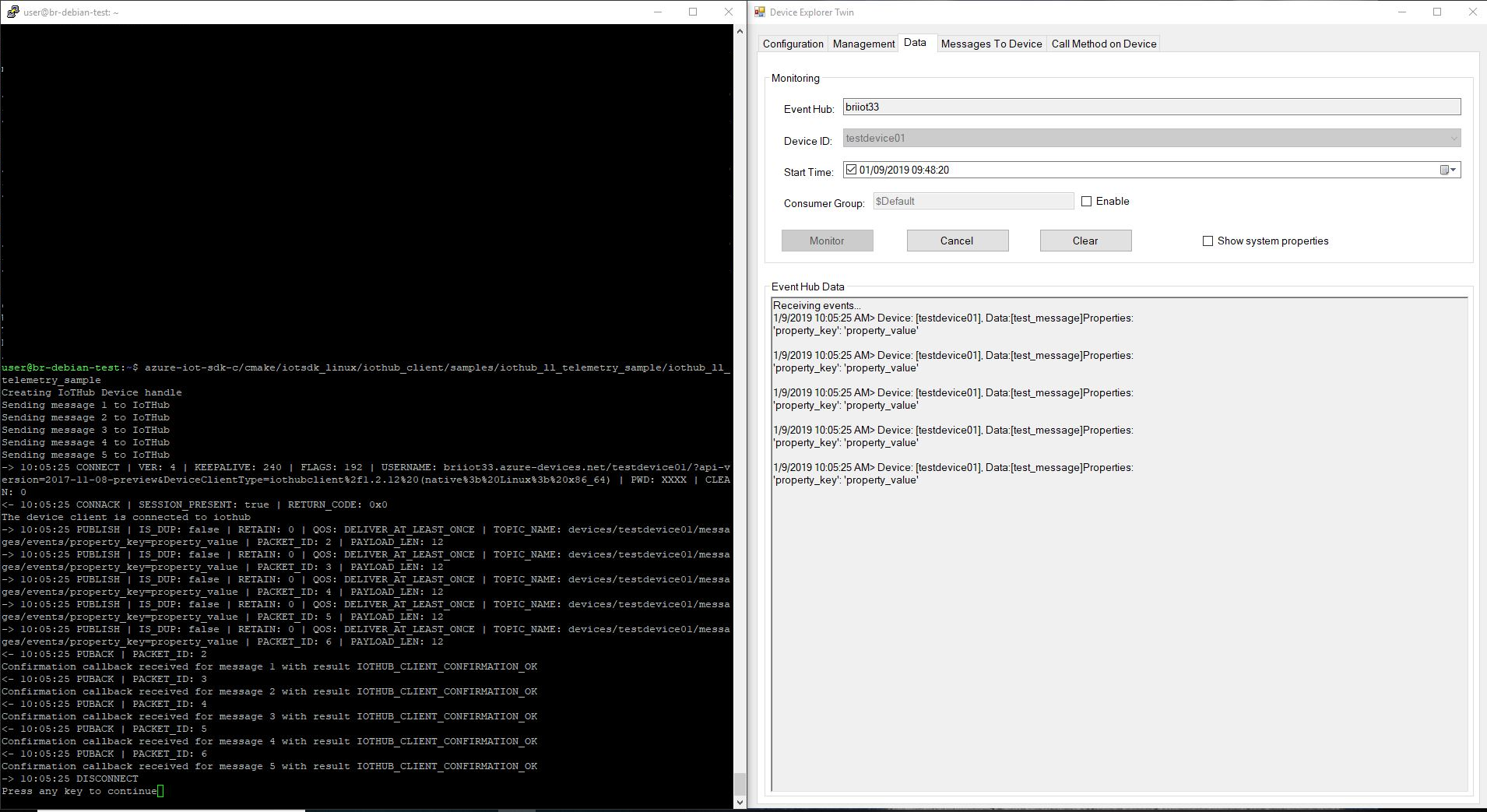
Task: Enable the Consumer Group checkbox
Action: tap(1086, 201)
